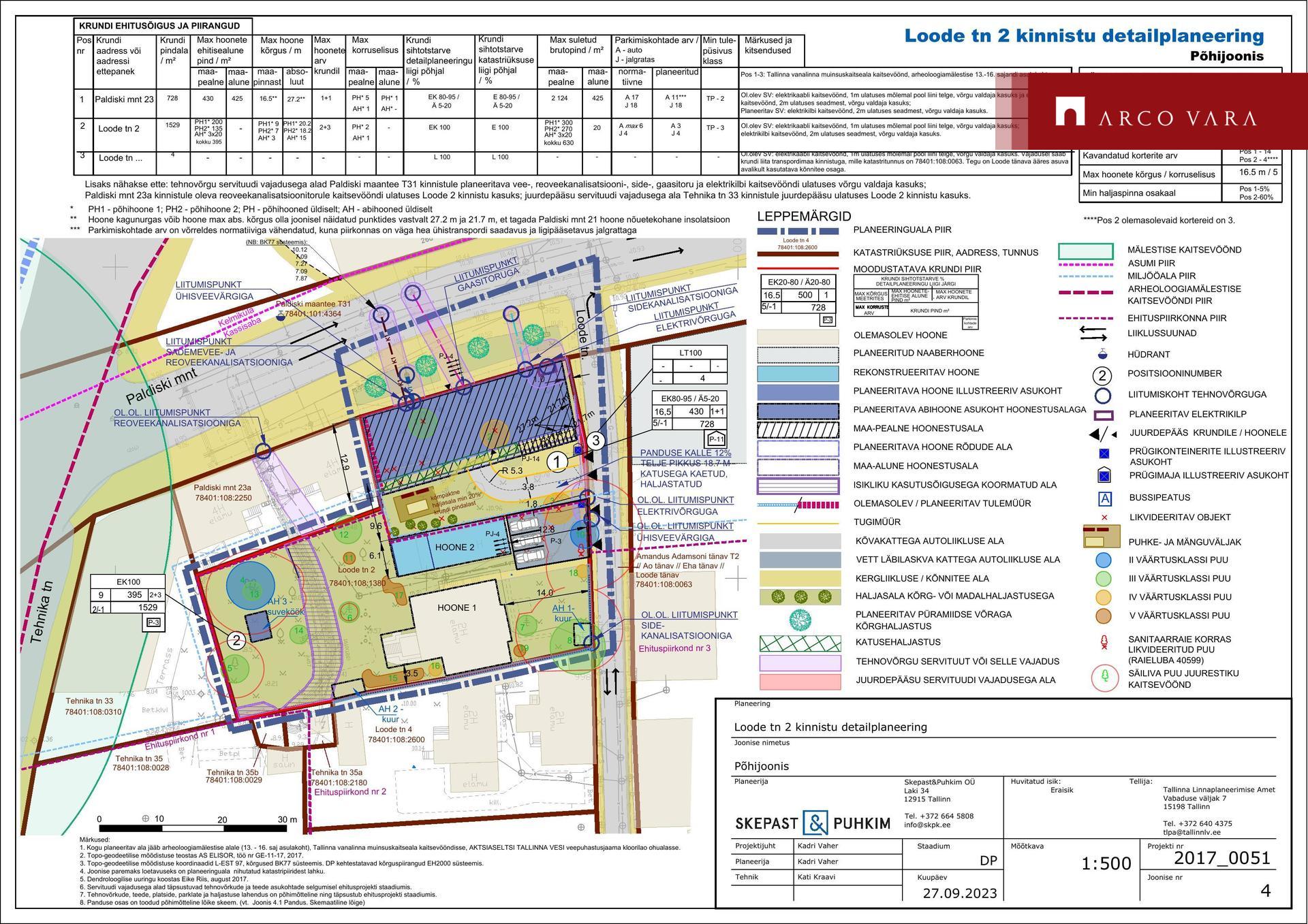Image resolution: width=1308 pixels, height=924 pixels.
Task: Click the 'Kadri Vaher' project manager name
Action: tap(817, 846)
